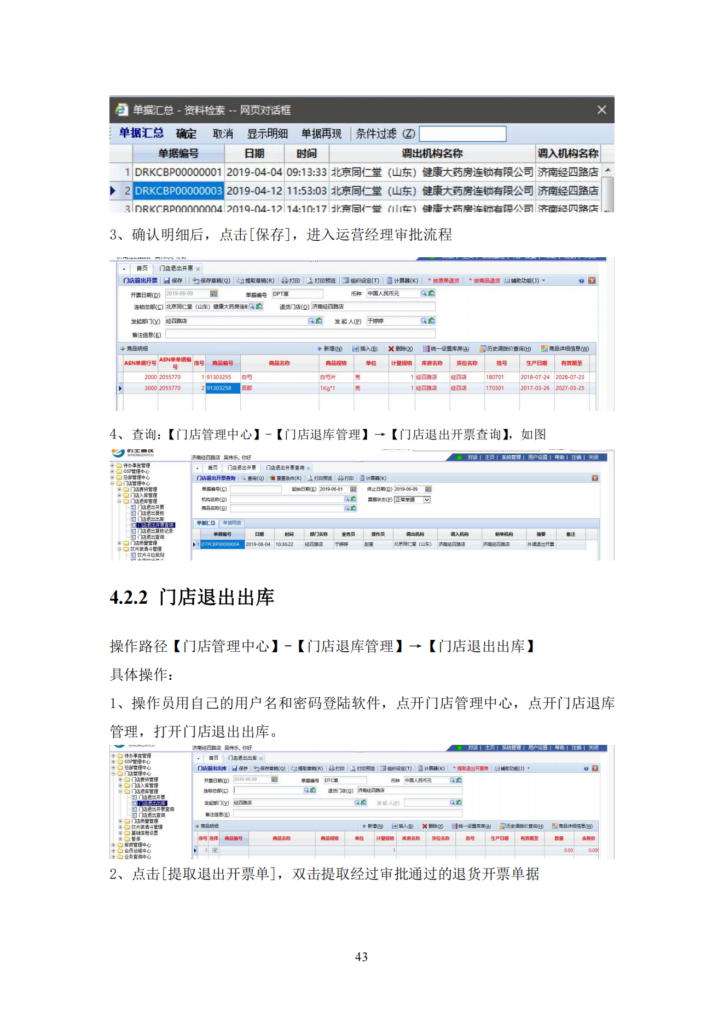
Task: Click the 调出机构名称 column header
Action: [432, 153]
